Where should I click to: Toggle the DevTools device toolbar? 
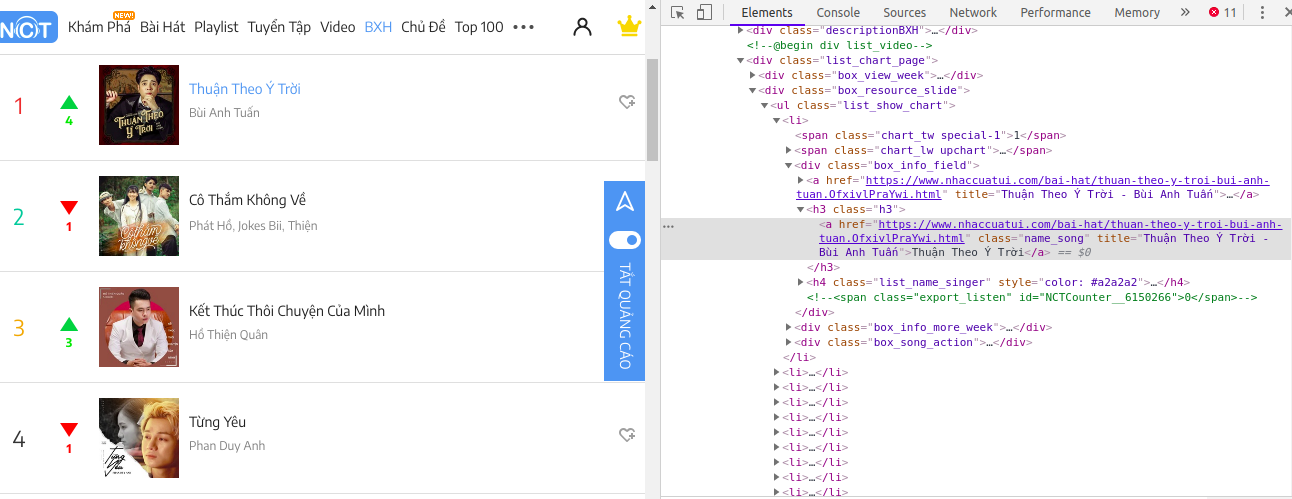tap(704, 13)
